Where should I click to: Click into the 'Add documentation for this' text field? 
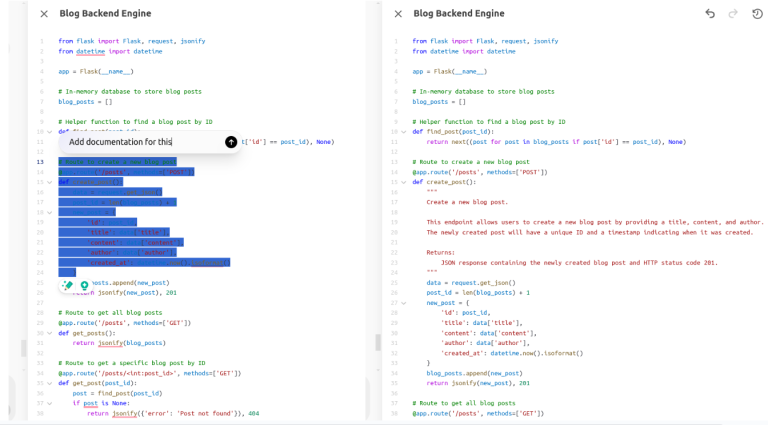point(140,142)
